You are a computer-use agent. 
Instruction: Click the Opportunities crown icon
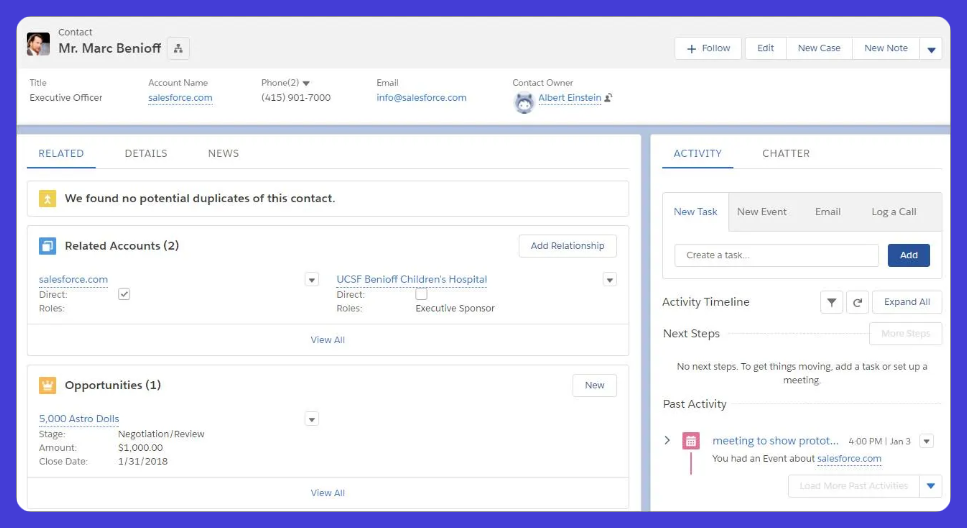tap(47, 386)
